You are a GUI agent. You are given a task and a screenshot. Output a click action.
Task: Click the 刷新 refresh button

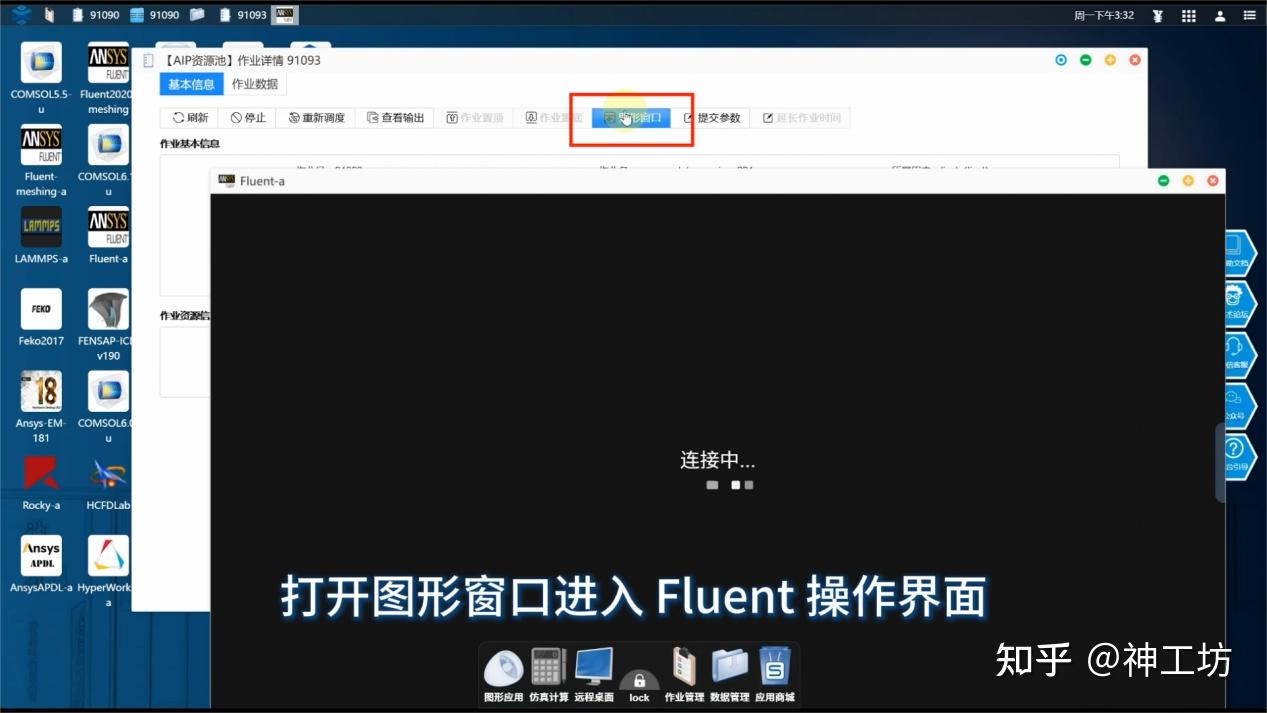[189, 118]
